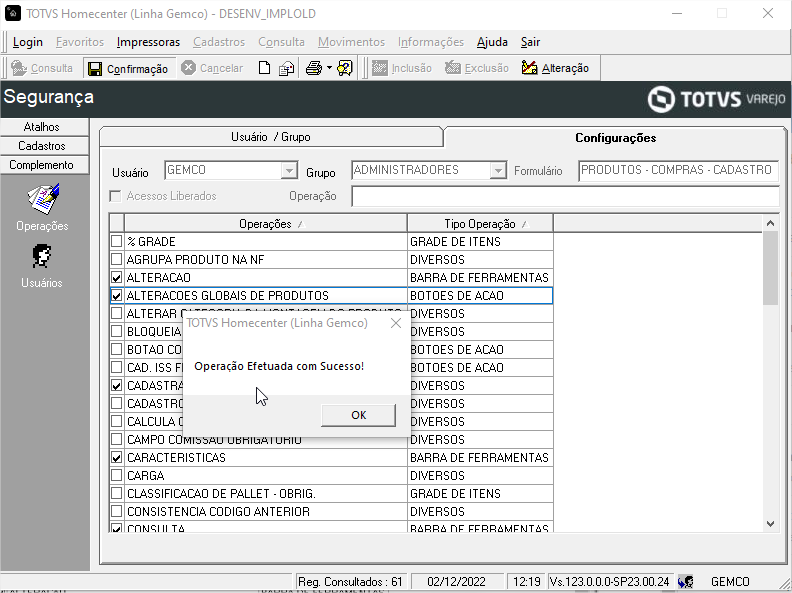Click the Reg. Consultados : 61 status
The image size is (792, 593).
(x=350, y=582)
